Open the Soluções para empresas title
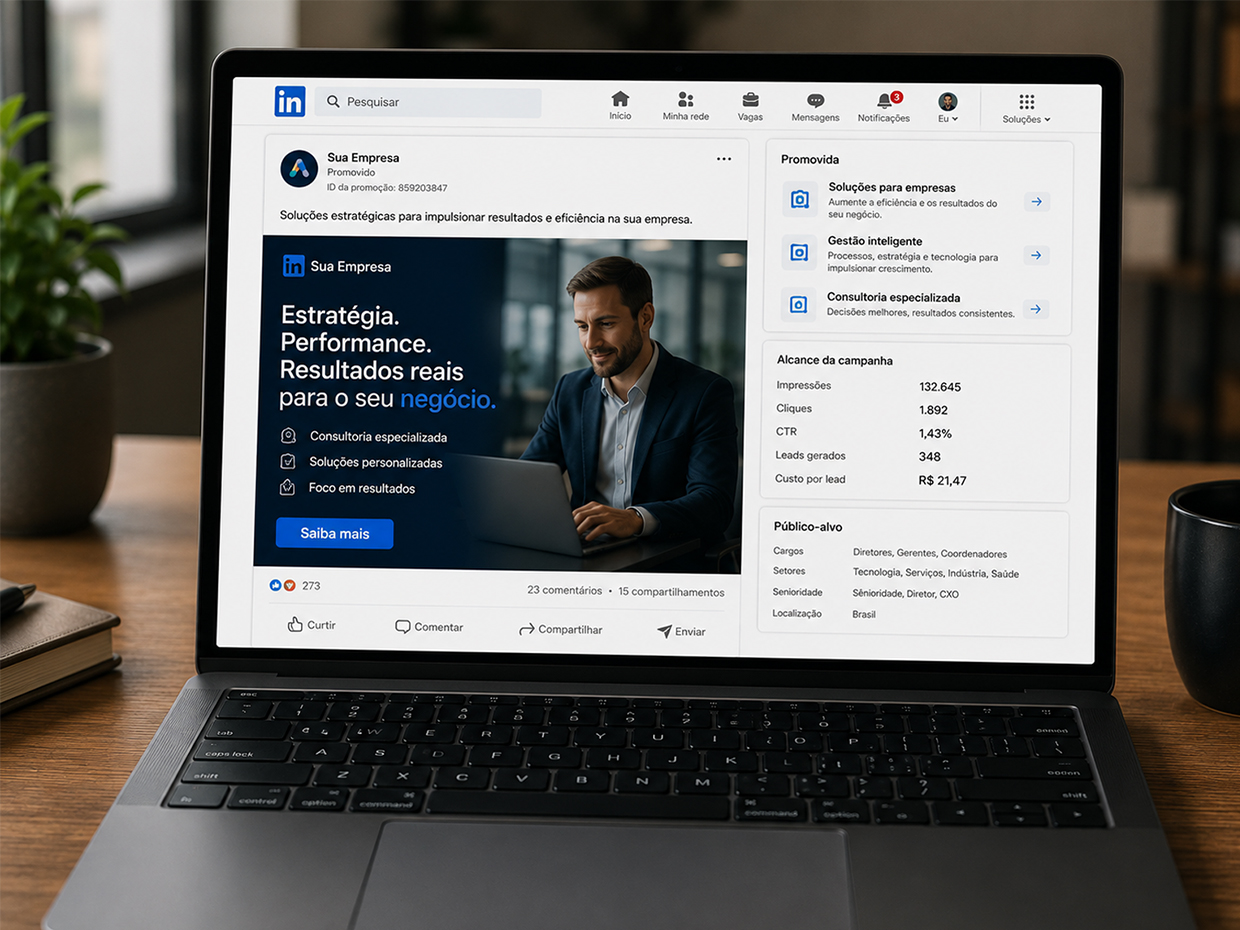The height and width of the screenshot is (930, 1240). point(892,187)
